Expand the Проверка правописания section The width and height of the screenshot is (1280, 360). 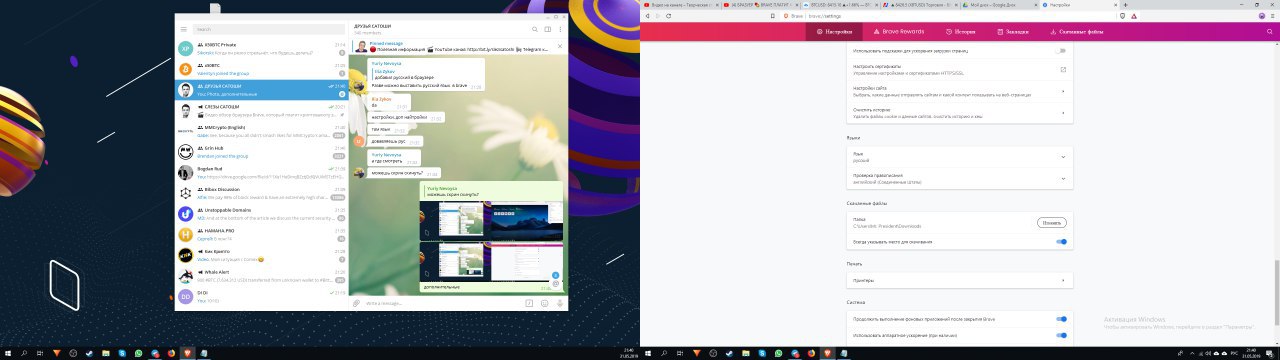point(960,178)
